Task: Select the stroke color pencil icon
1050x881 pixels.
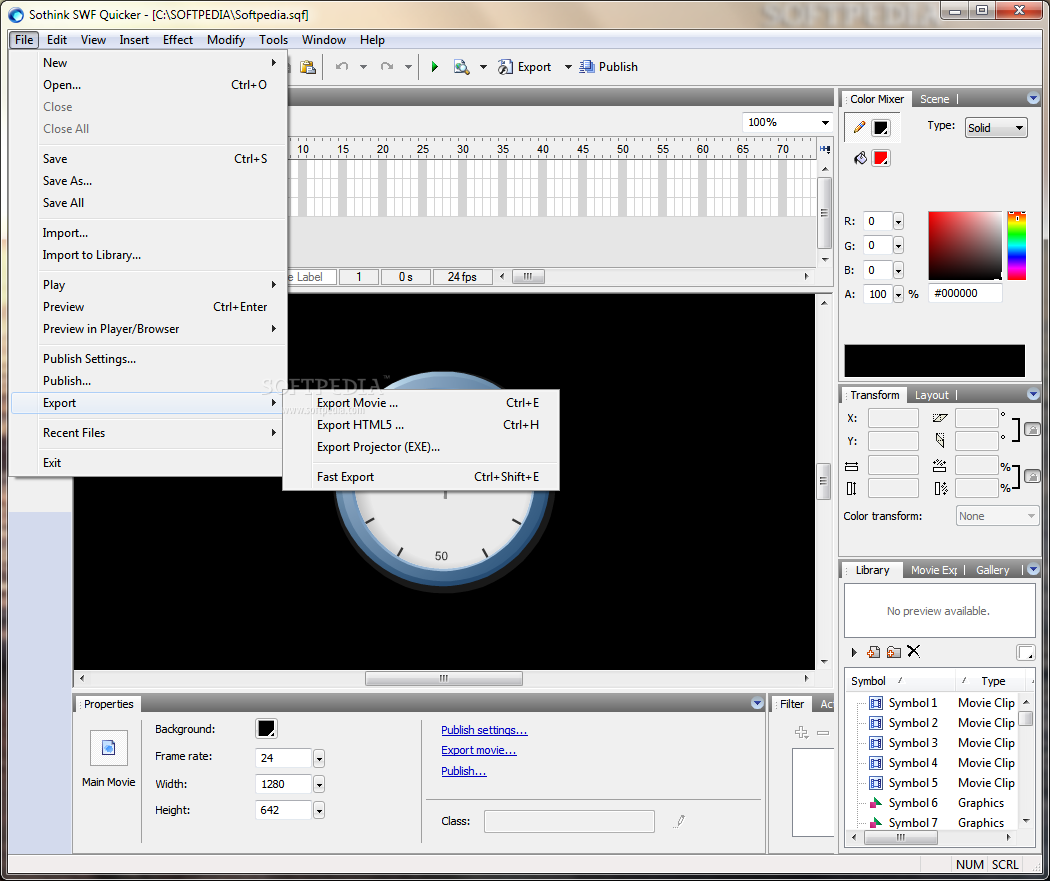Action: coord(859,128)
